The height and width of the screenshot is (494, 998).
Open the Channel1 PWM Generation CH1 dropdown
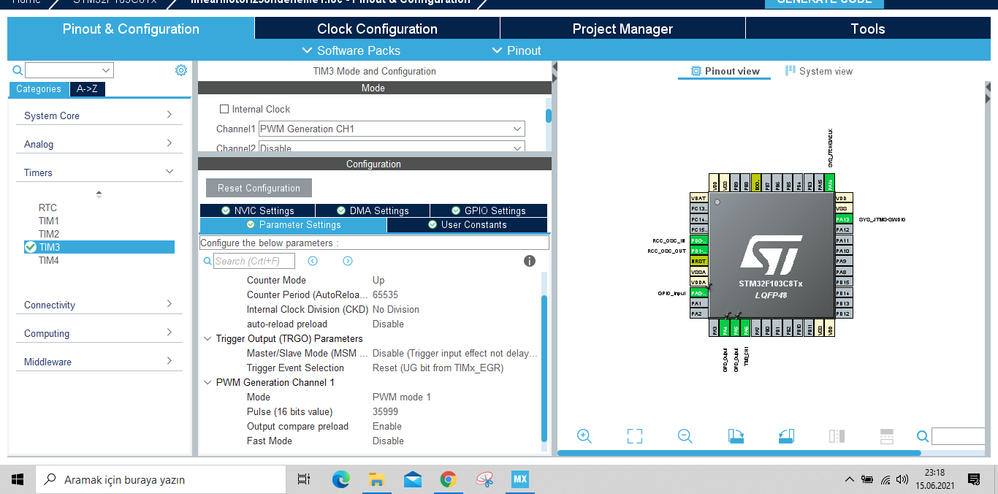pos(391,129)
